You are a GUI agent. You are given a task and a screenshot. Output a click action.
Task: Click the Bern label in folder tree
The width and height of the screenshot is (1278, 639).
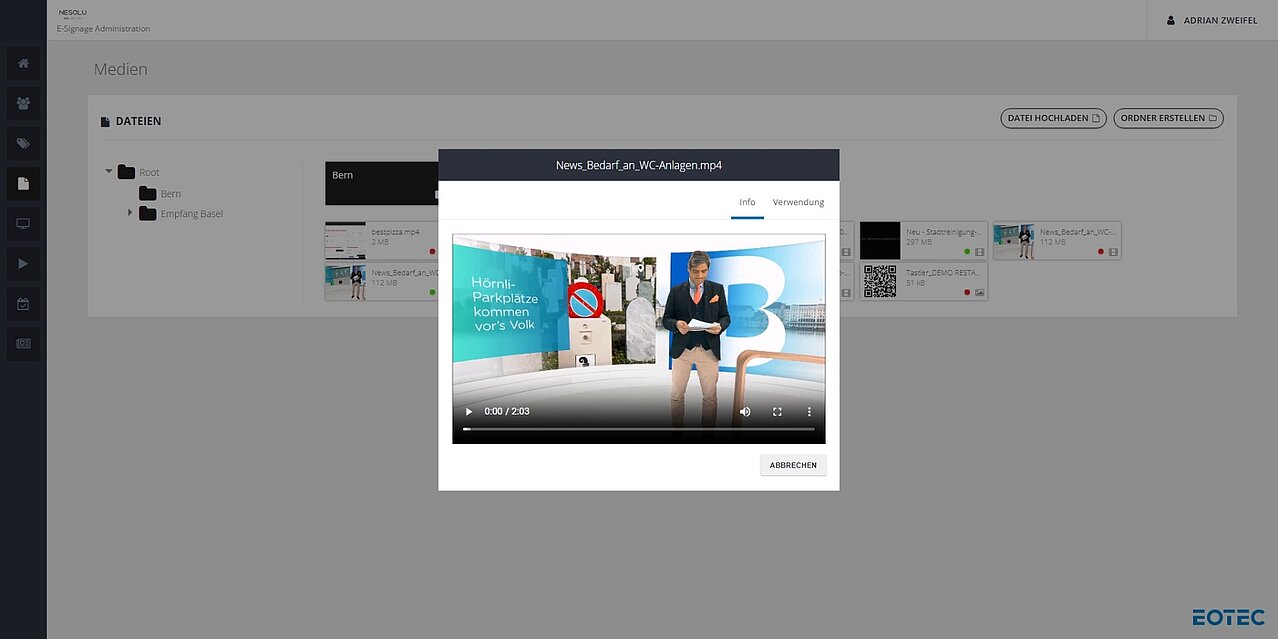point(171,193)
